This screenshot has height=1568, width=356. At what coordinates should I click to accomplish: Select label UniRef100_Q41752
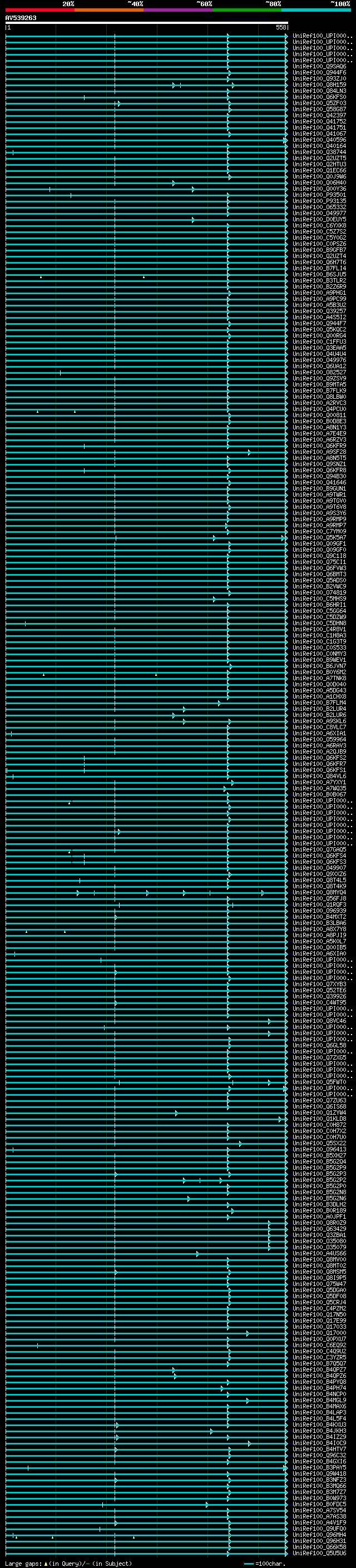[319, 122]
